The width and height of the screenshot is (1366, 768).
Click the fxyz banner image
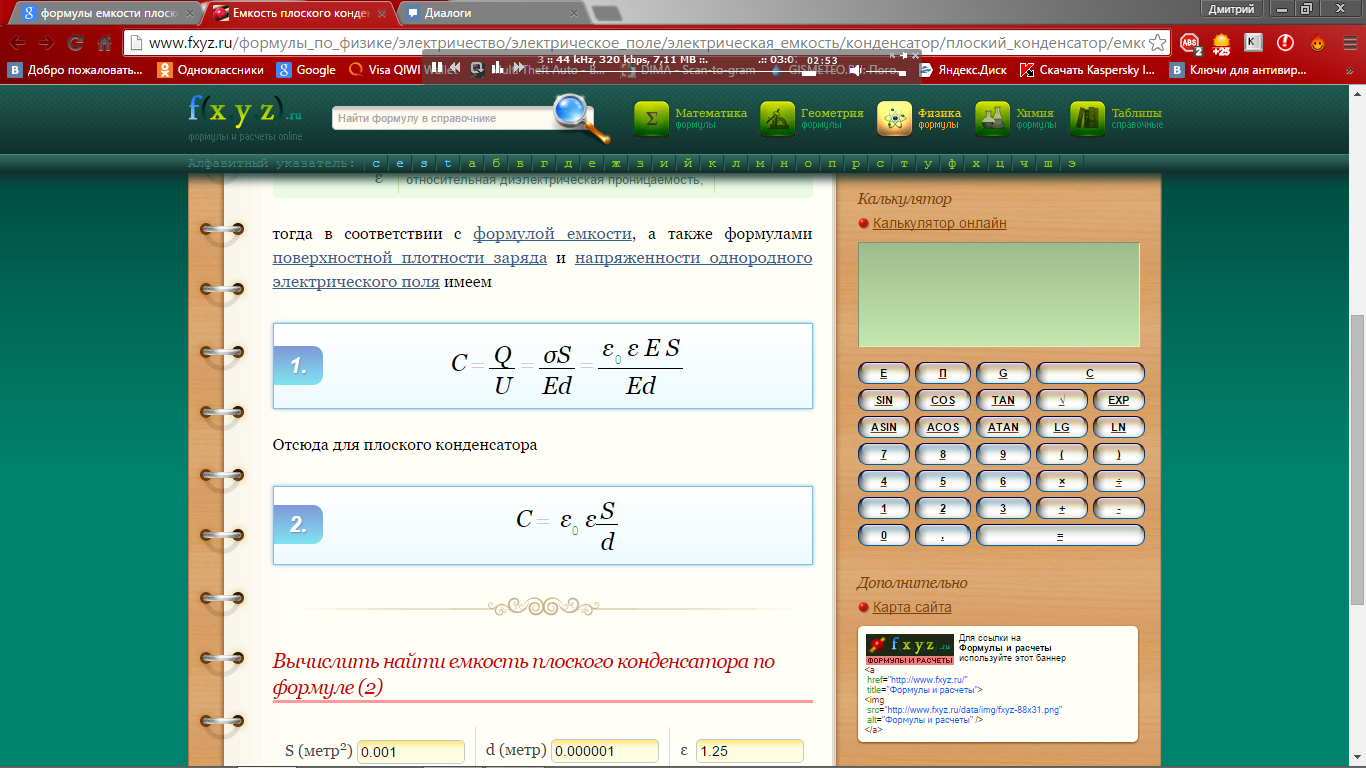[910, 650]
